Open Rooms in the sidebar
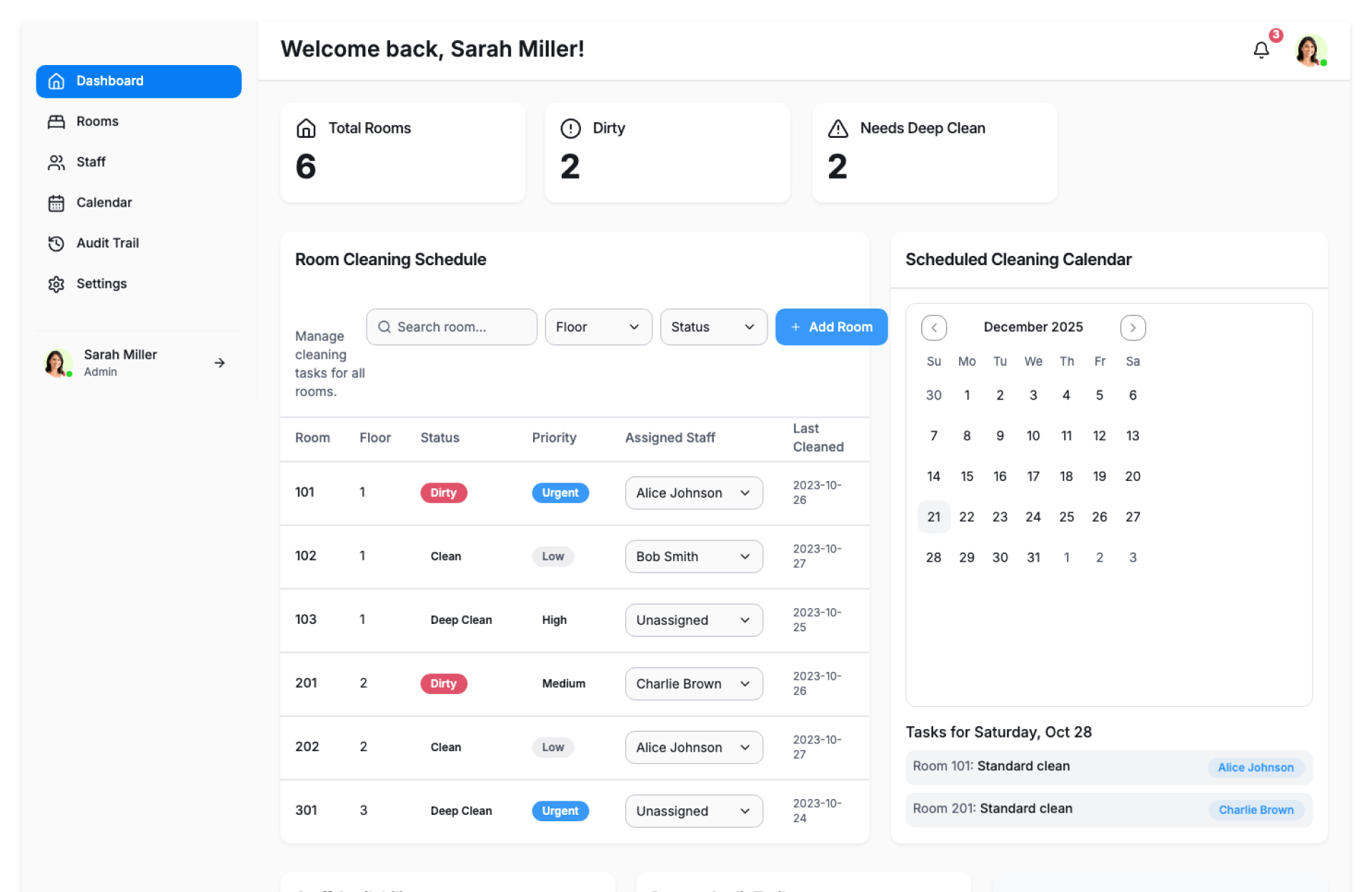Image resolution: width=1372 pixels, height=892 pixels. point(97,122)
